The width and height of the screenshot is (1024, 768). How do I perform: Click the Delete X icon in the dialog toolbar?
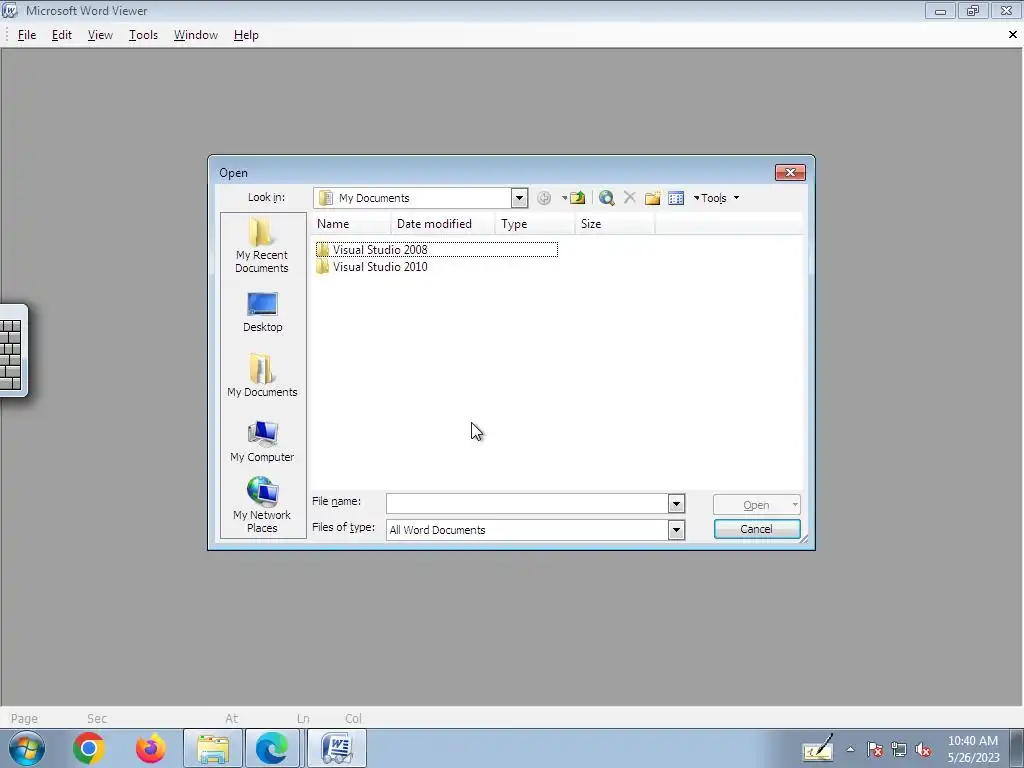coord(630,198)
